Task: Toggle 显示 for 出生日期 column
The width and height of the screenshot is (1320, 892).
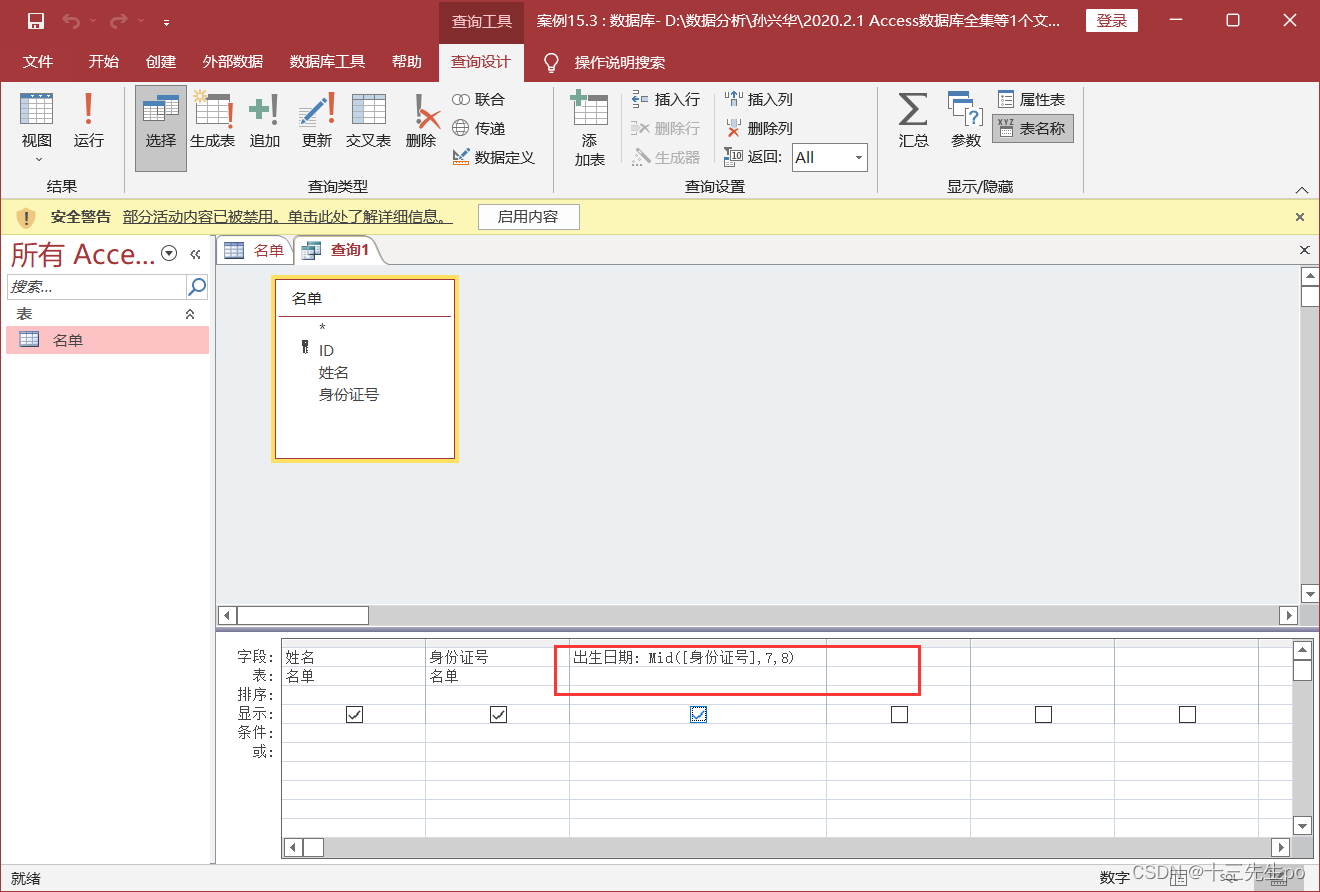Action: 699,714
